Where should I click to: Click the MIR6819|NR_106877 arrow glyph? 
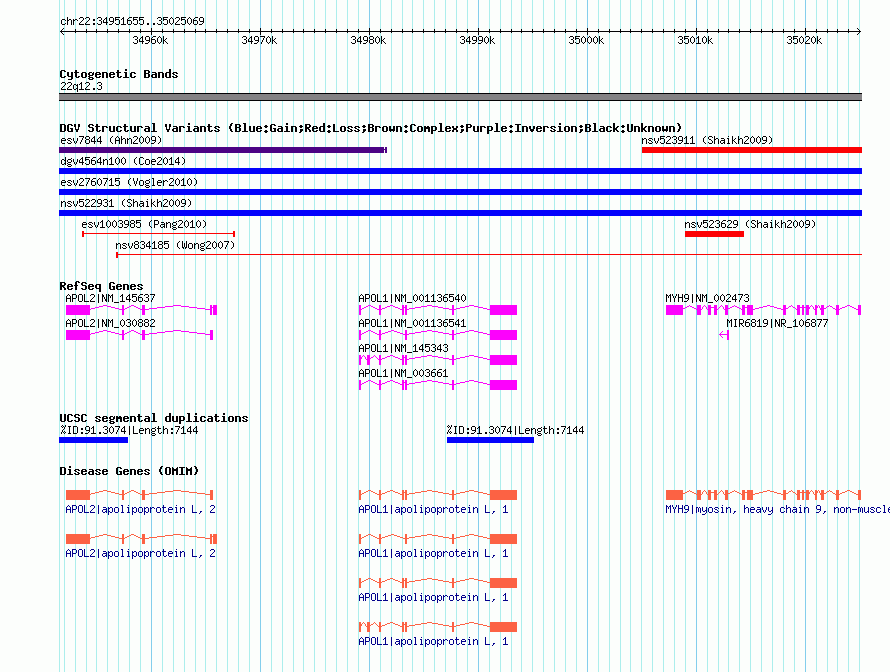pos(724,335)
